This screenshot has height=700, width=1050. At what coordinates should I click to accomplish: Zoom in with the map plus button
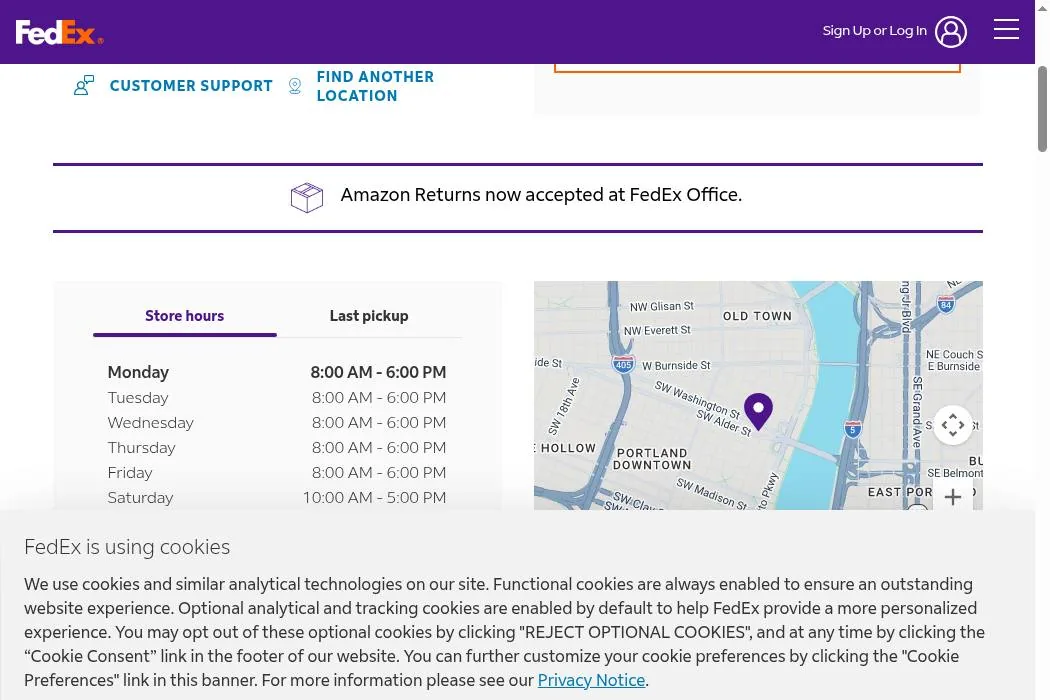click(x=952, y=497)
